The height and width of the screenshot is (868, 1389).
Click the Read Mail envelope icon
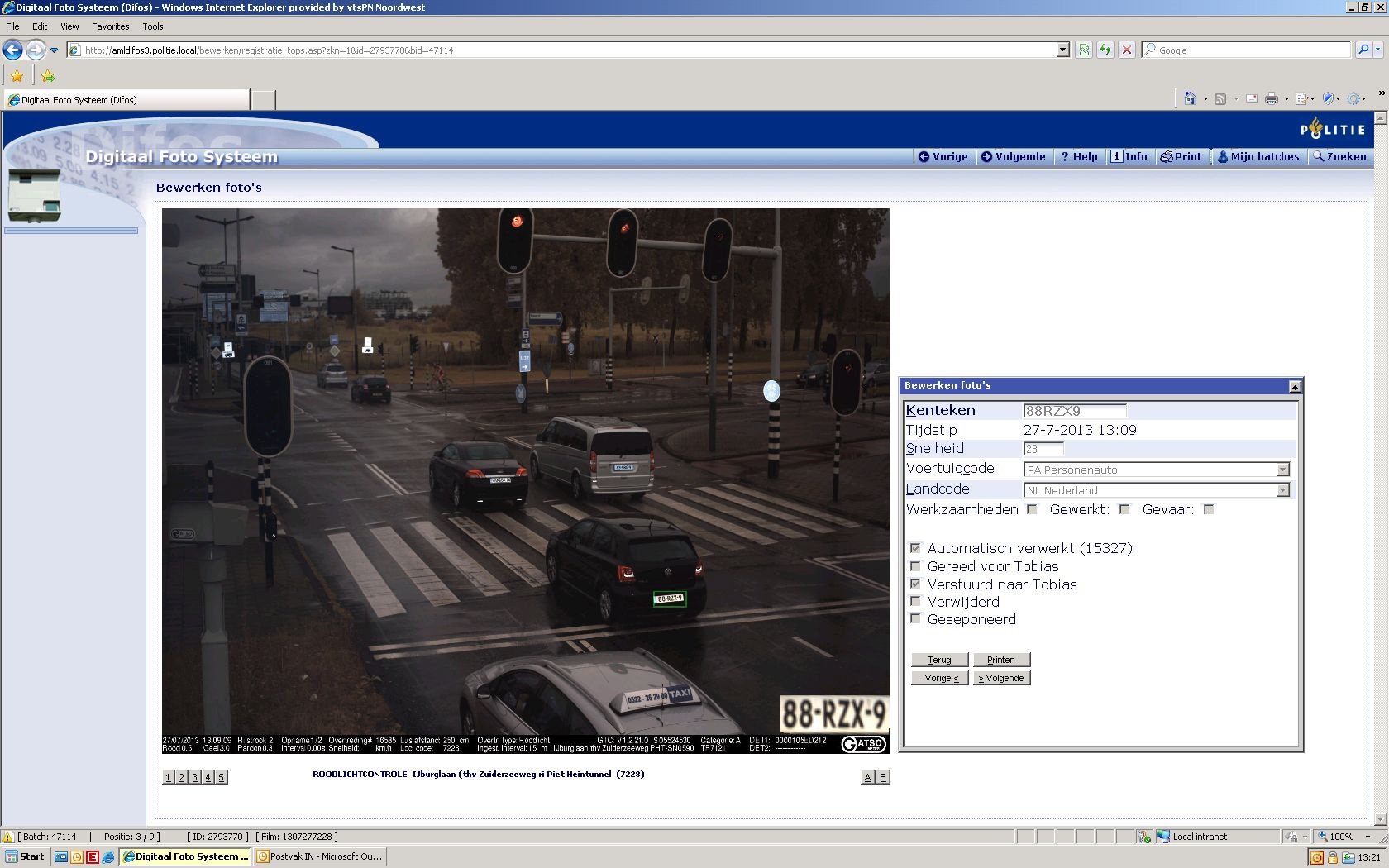1252,98
